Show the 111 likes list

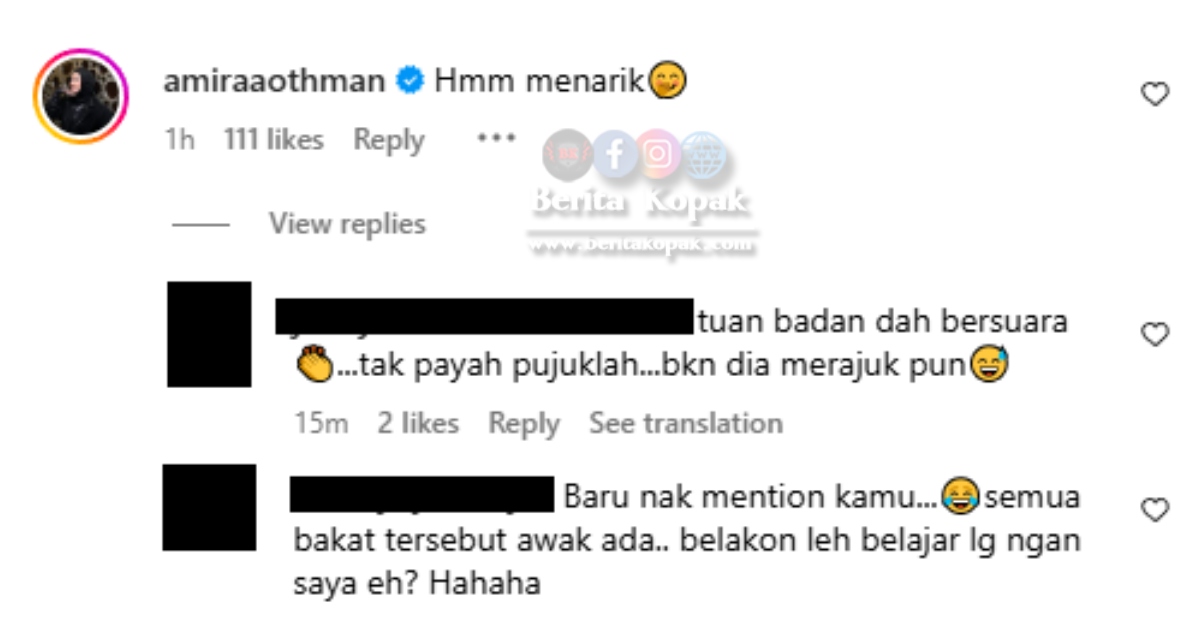click(274, 141)
